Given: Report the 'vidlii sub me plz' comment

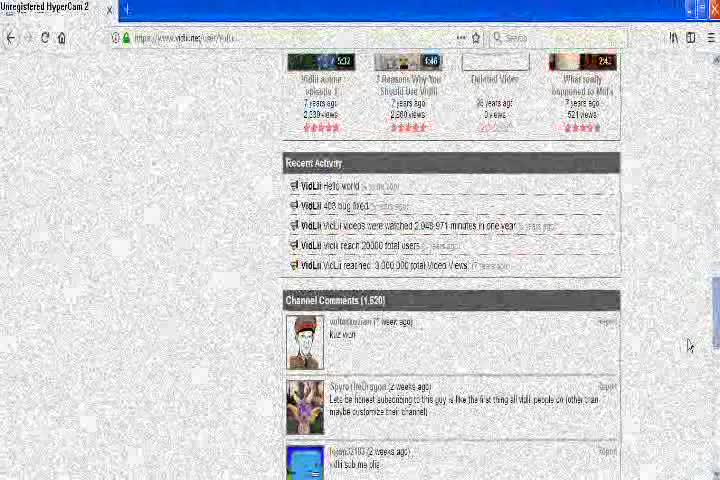Looking at the screenshot, I should (608, 452).
